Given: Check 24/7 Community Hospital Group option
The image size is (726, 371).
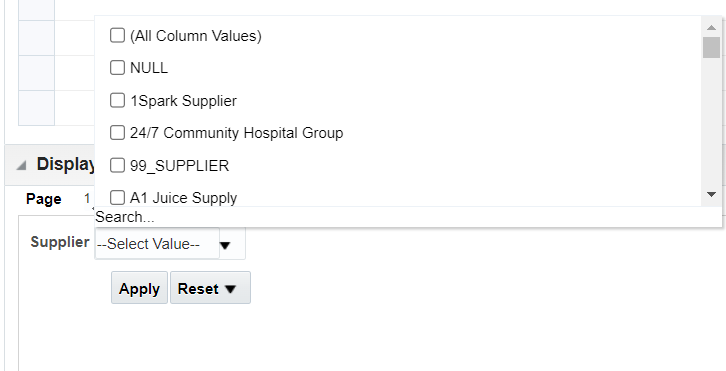Looking at the screenshot, I should pyautogui.click(x=117, y=132).
